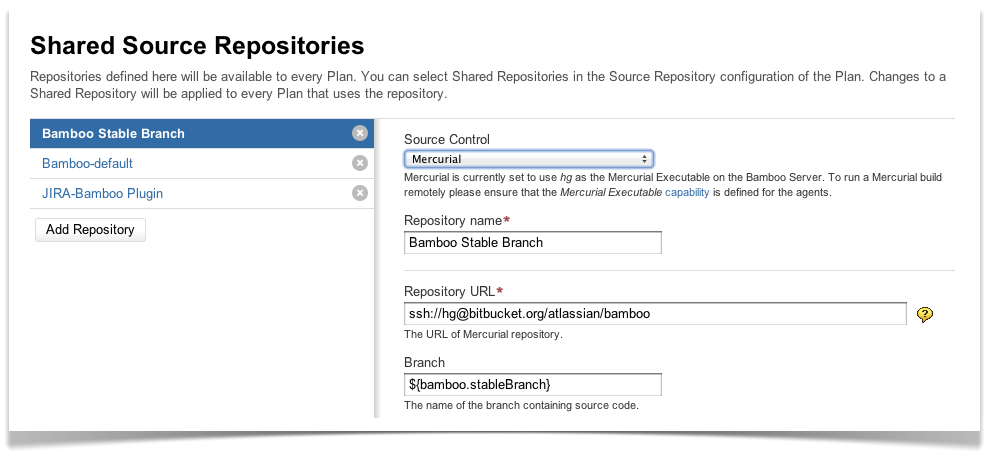Viewport: 996px width, 465px height.
Task: Click the Add Repository button
Action: (x=90, y=230)
